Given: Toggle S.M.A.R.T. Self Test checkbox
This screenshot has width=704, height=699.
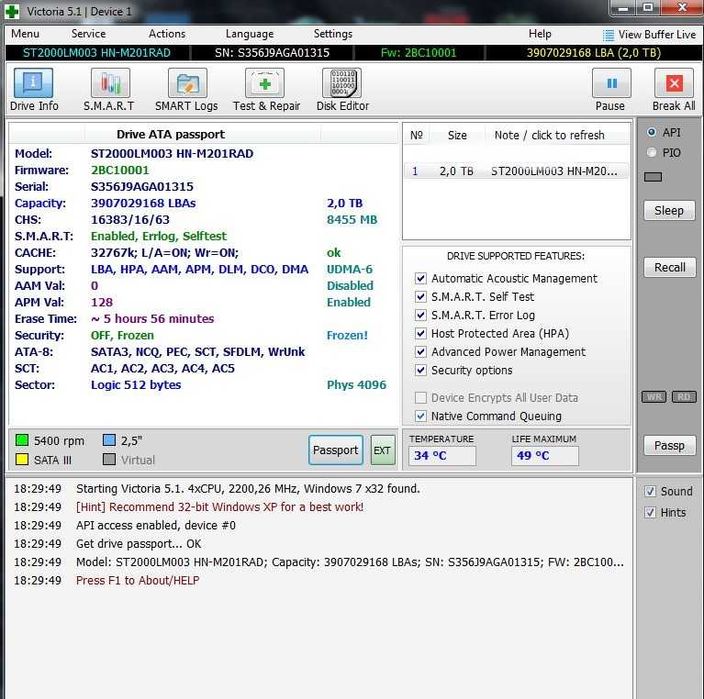Looking at the screenshot, I should coord(420,297).
